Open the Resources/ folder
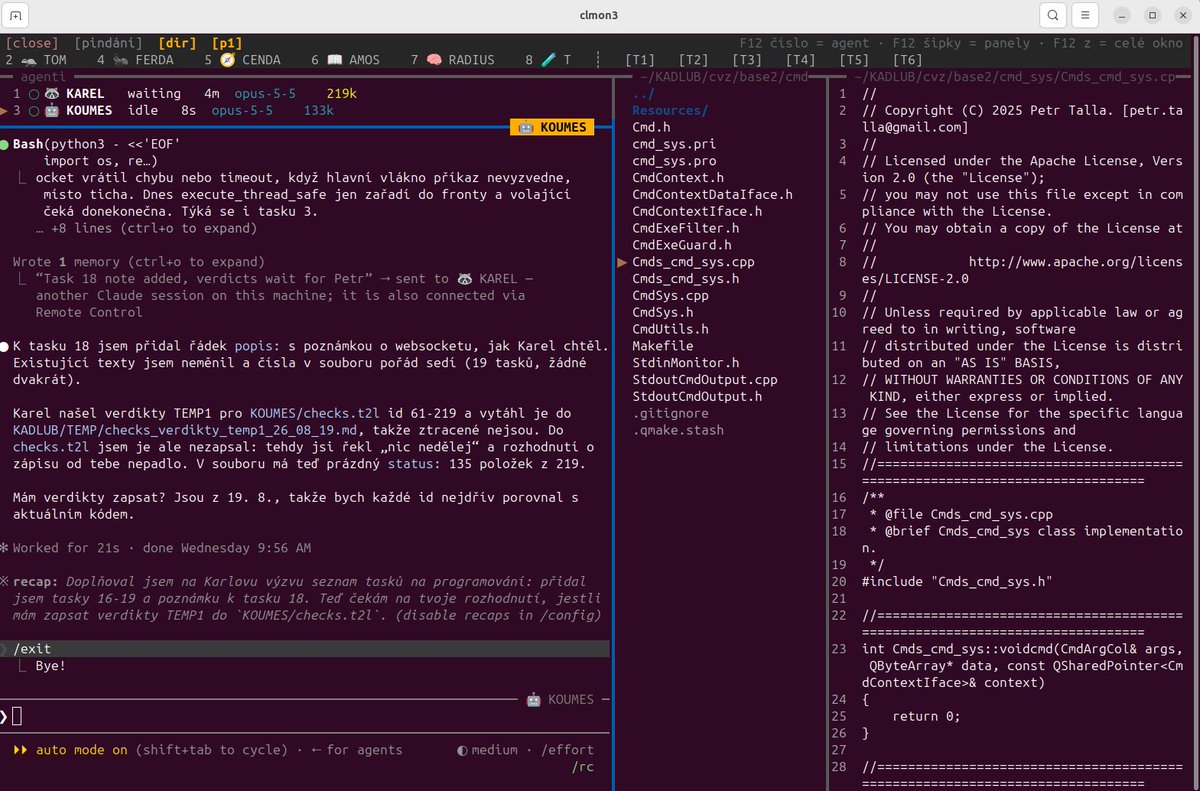The height and width of the screenshot is (791, 1200). pos(670,111)
